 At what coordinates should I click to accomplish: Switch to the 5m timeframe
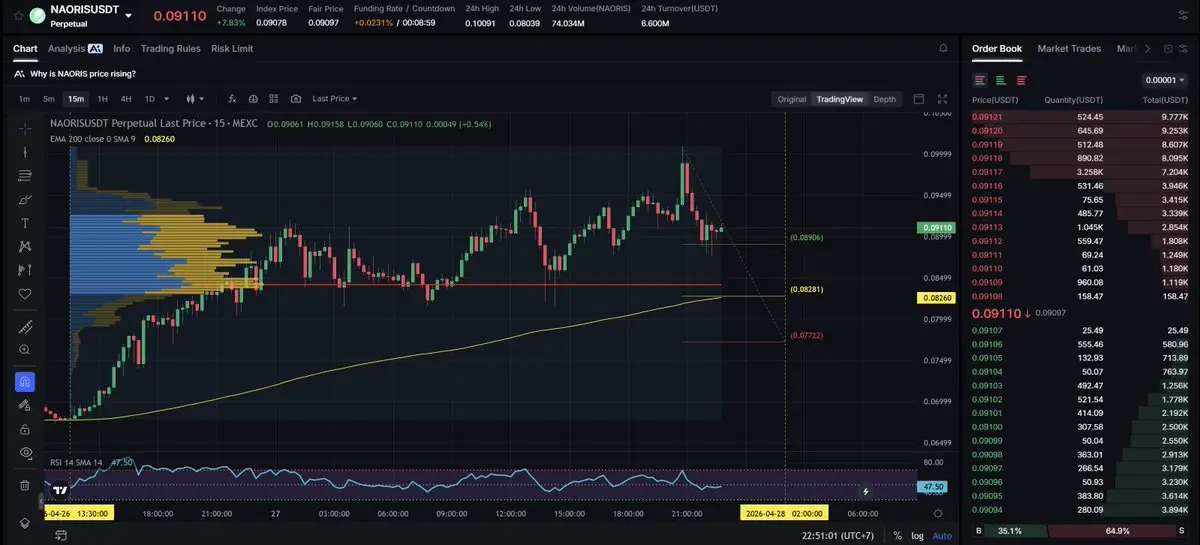click(x=49, y=99)
